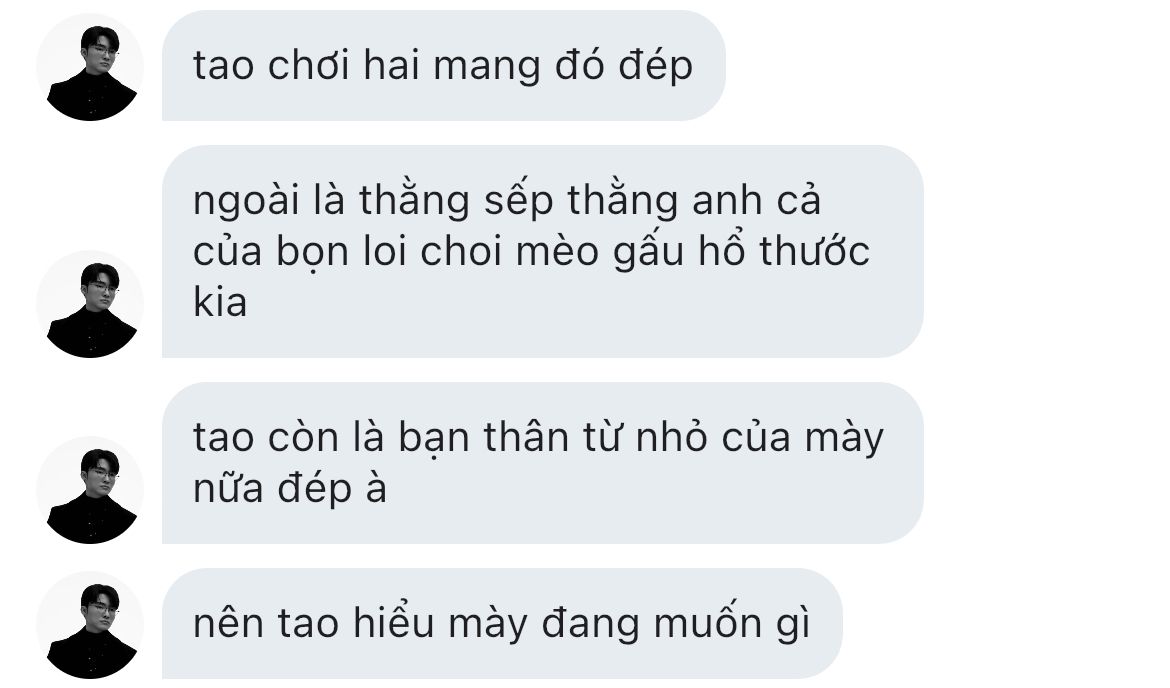Image resolution: width=1170 pixels, height=688 pixels.
Task: Tap profile picture beside 'tao còn là bạn thân' message
Action: click(x=90, y=490)
